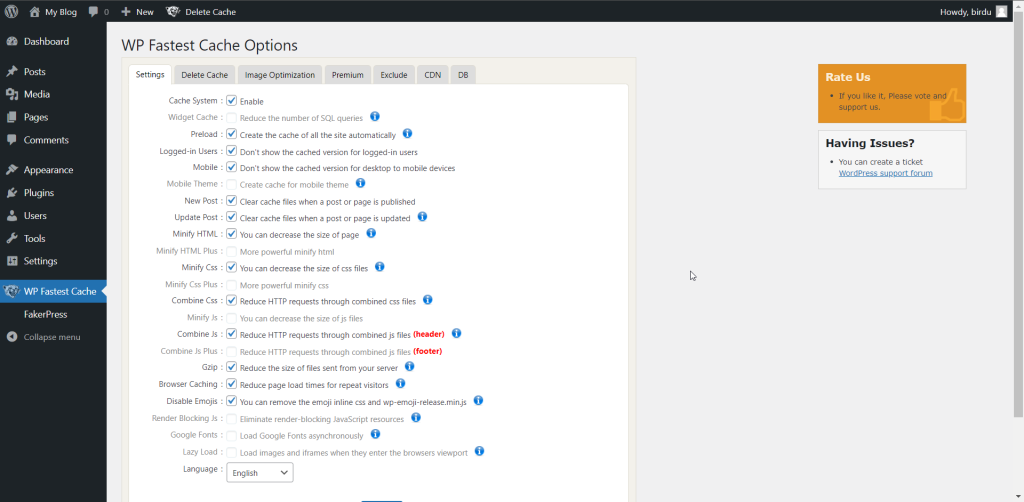This screenshot has width=1024, height=502.
Task: Click the user avatar next to Howdy
Action: [x=1001, y=12]
